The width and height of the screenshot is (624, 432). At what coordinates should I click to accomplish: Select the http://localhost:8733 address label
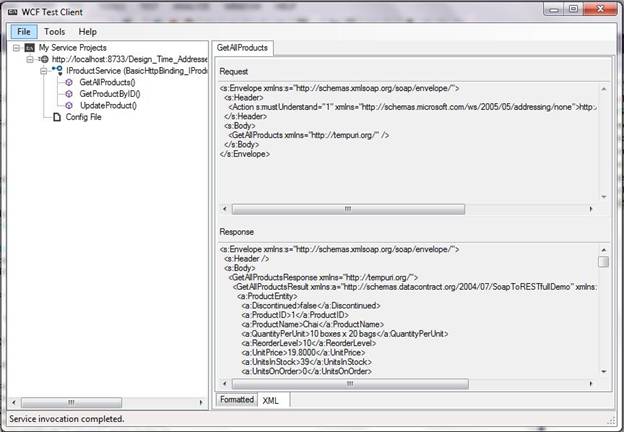[129, 59]
